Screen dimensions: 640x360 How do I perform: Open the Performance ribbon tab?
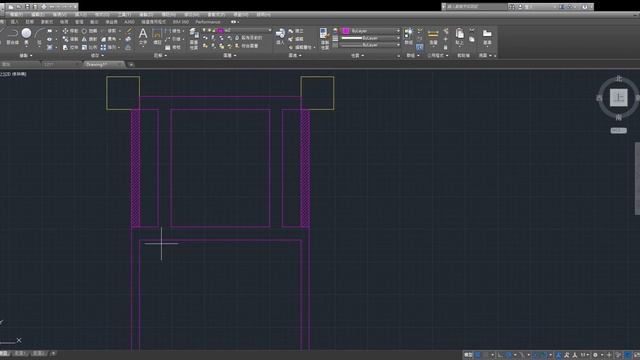tap(208, 22)
